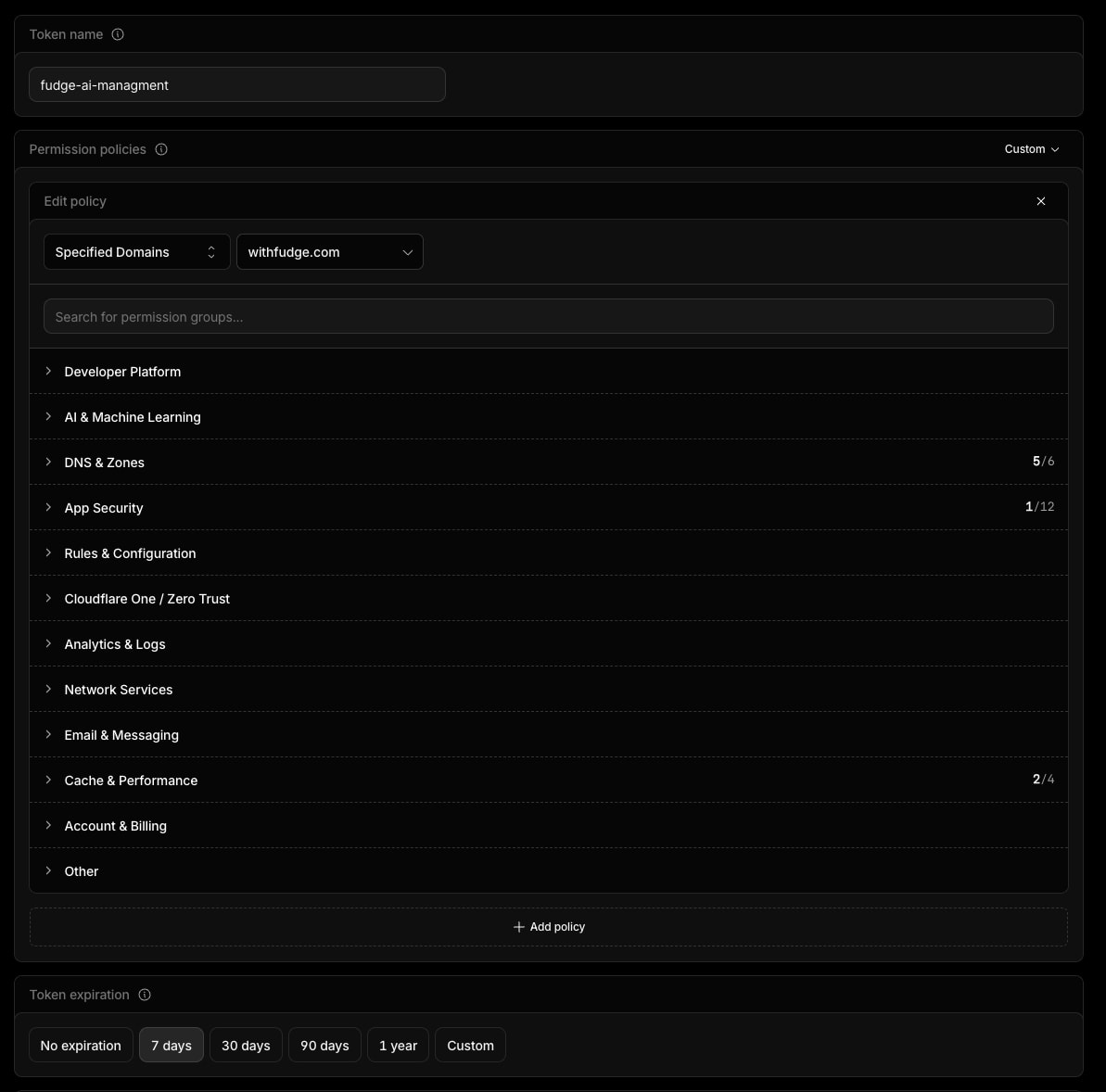Expand the Email & Messaging group
This screenshot has height=1092, width=1106.
[x=549, y=734]
